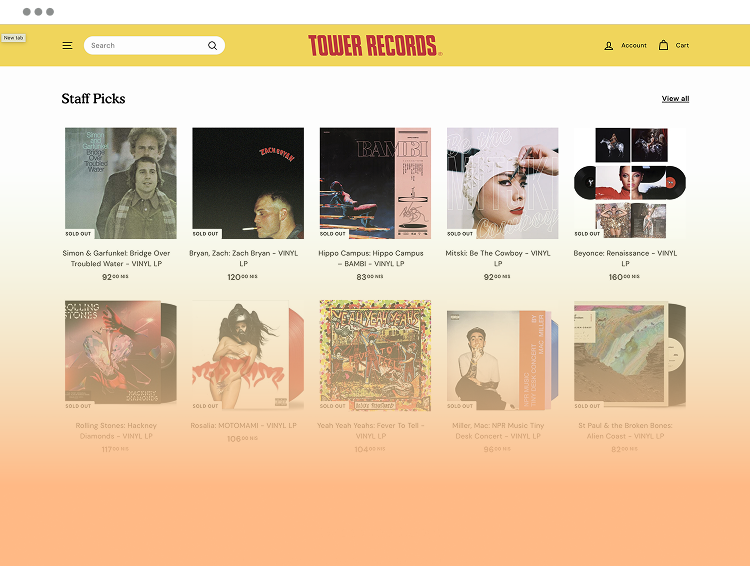The image size is (750, 566).
Task: Click the Account person icon
Action: click(608, 45)
